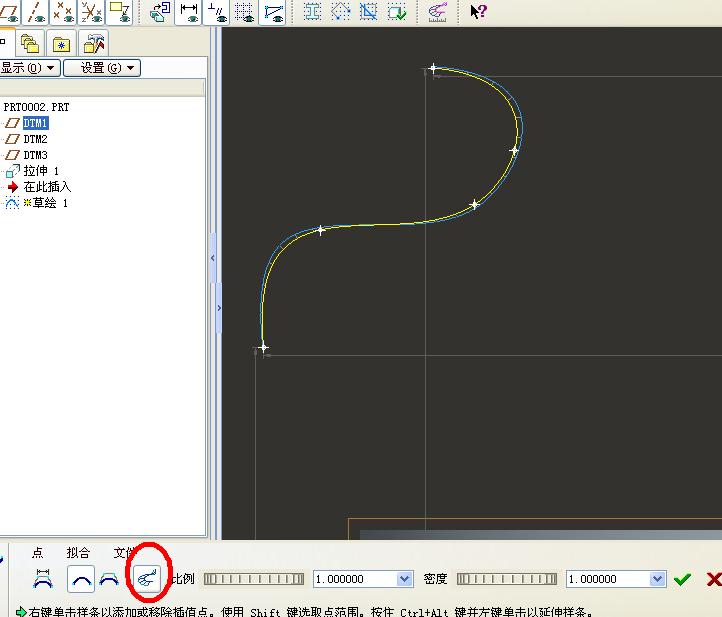Open the connections tab with hammer icon
This screenshot has width=722, height=617.
pos(94,44)
